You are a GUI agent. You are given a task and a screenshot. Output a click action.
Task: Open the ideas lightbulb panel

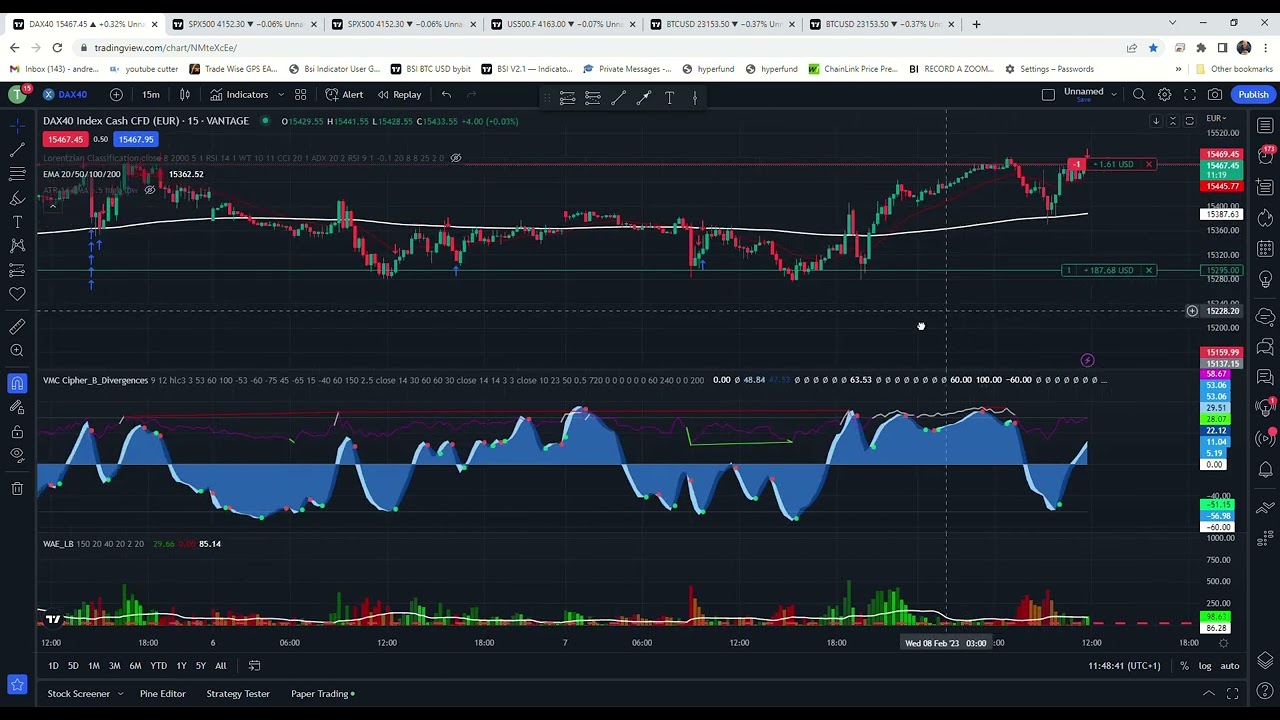(1265, 280)
